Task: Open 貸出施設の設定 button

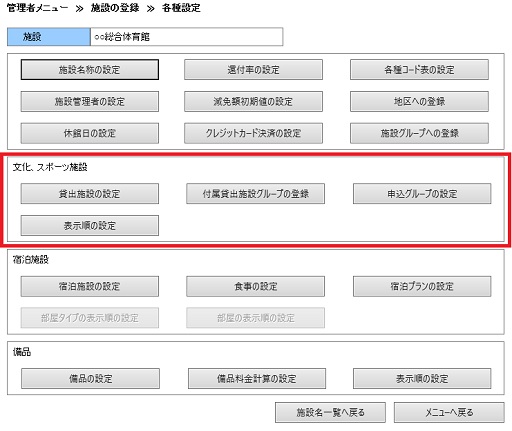Action: pos(90,194)
